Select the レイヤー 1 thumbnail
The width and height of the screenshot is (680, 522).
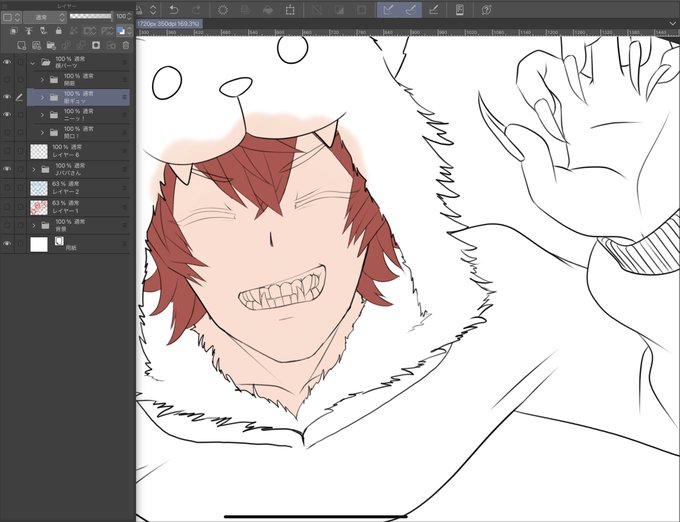click(39, 207)
